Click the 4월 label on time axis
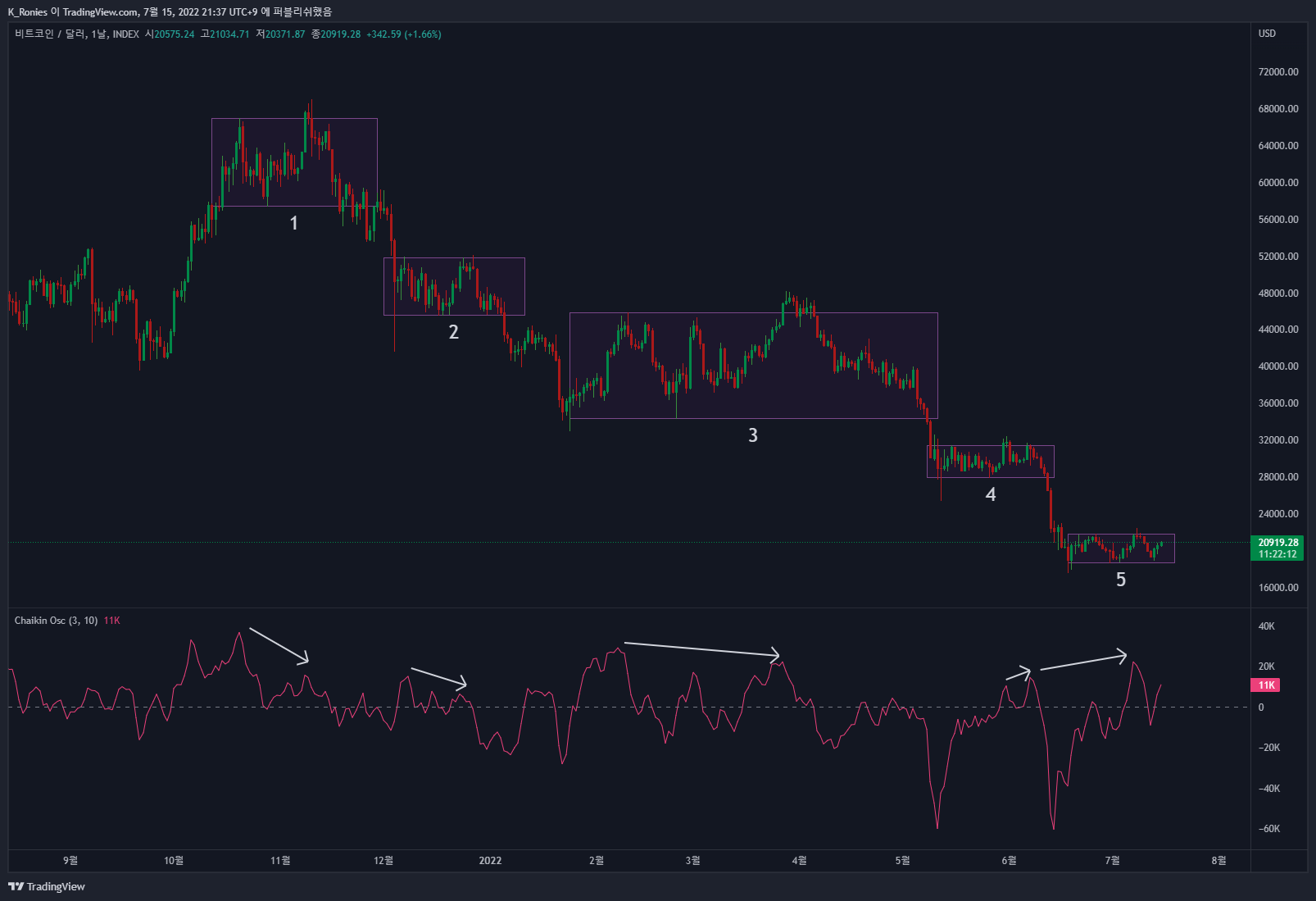Viewport: 1316px width, 901px height. click(799, 860)
